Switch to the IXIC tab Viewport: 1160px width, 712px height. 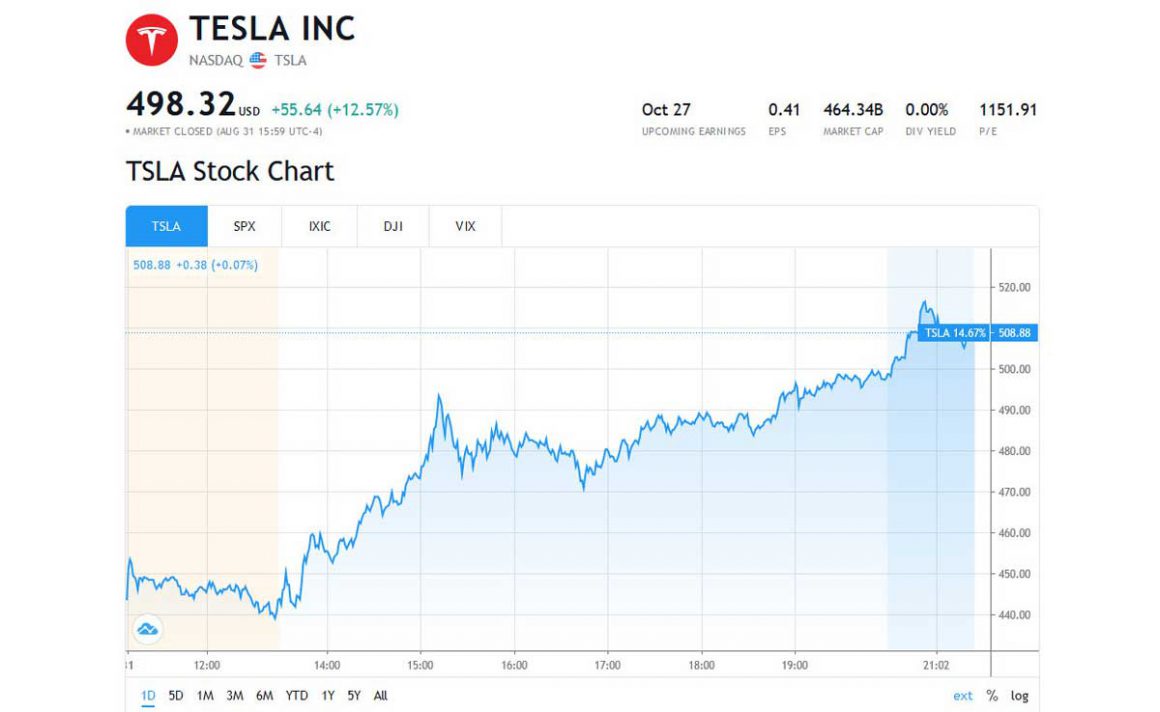tap(318, 226)
